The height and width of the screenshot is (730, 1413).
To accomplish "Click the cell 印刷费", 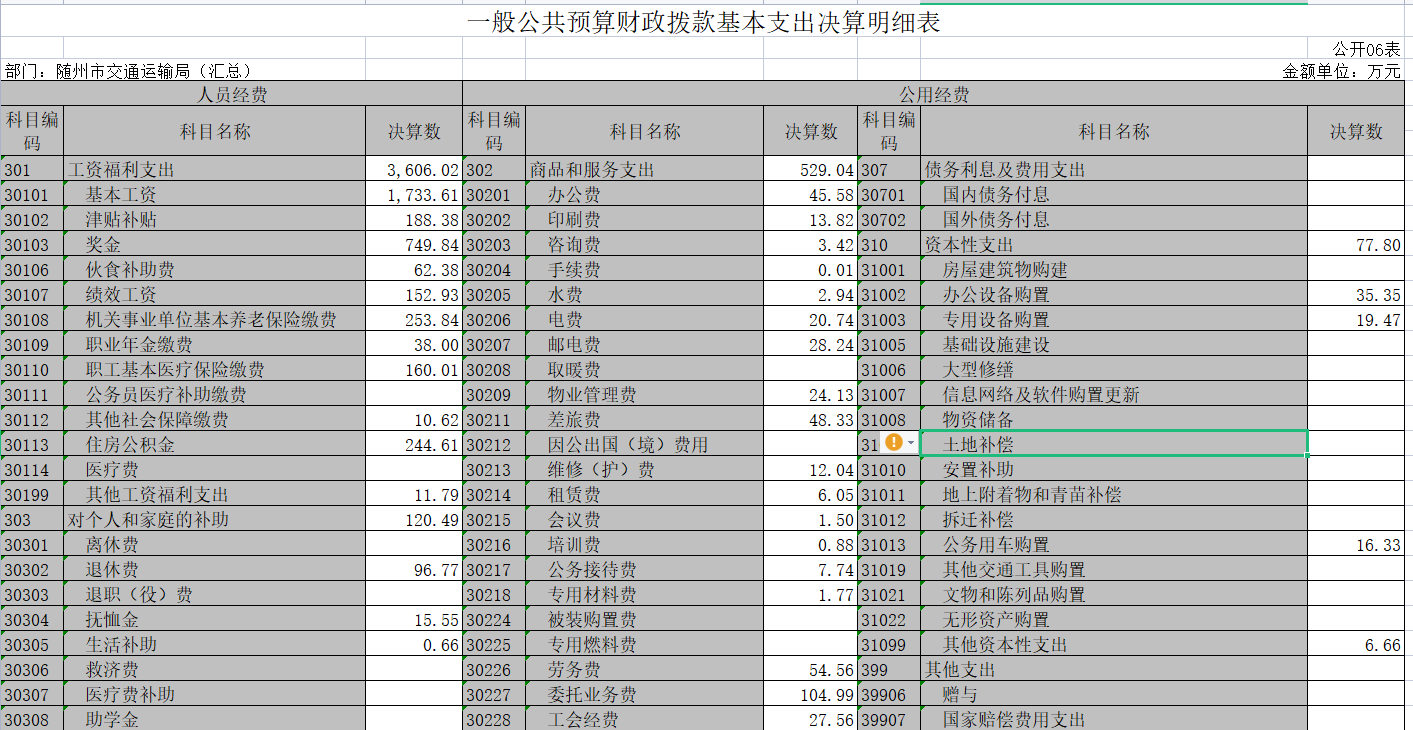I will [x=644, y=220].
